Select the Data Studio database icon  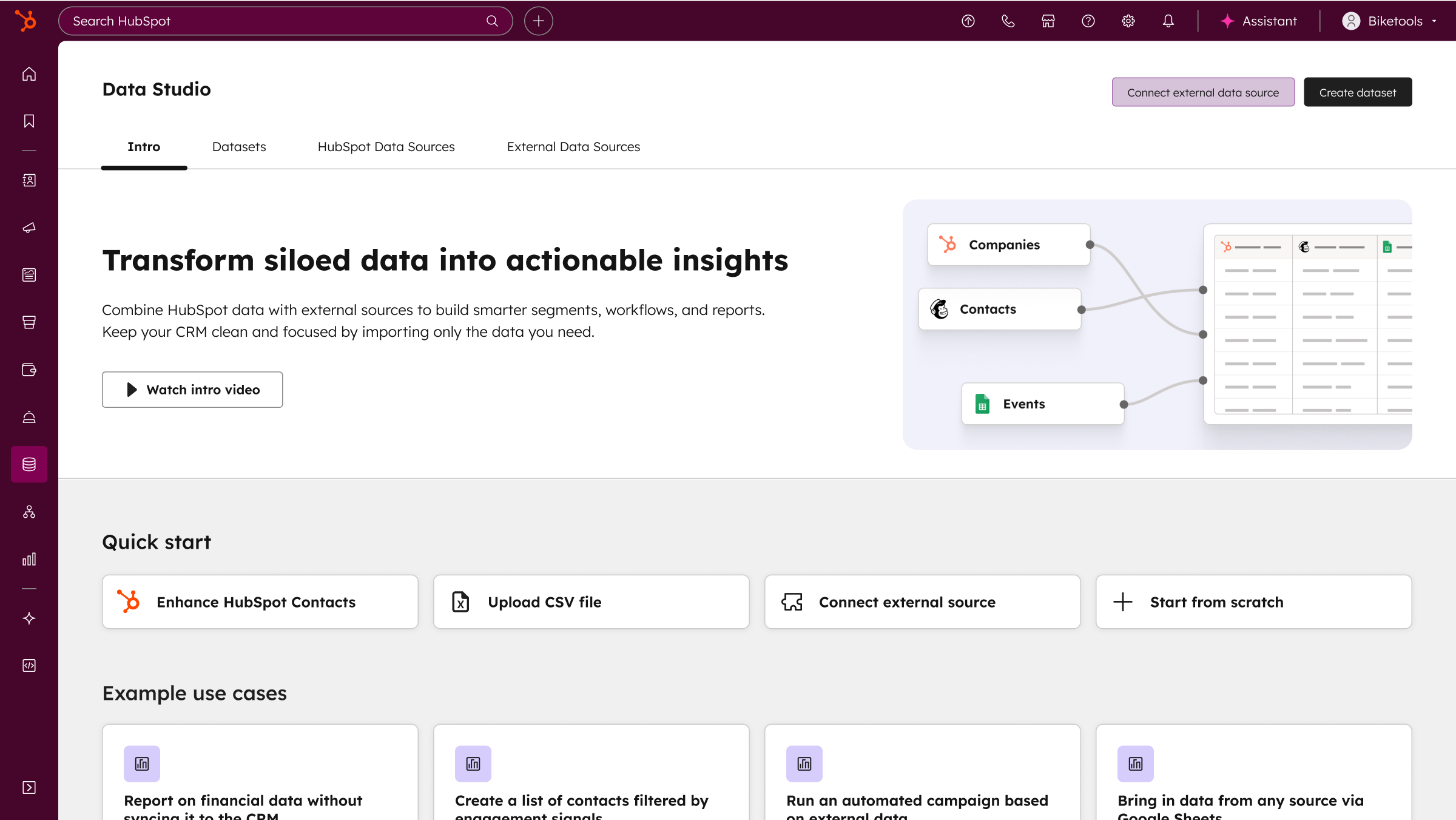(x=29, y=464)
